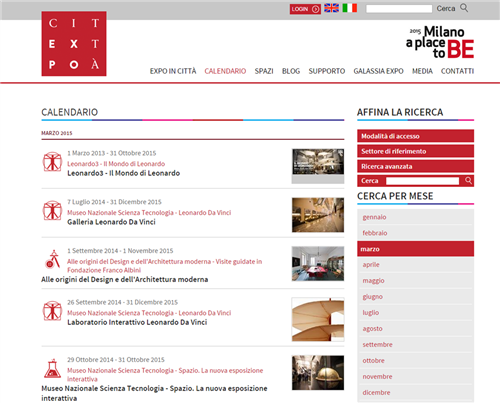Click the Milano a place to BE logo

coord(440,42)
